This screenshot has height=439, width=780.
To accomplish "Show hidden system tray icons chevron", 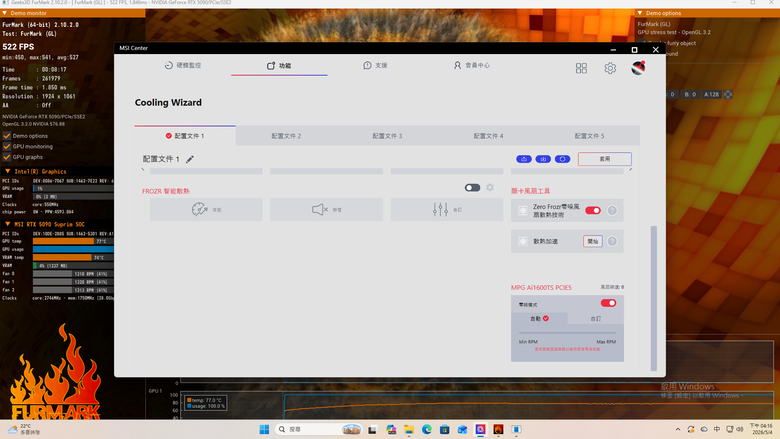I will click(x=678, y=430).
